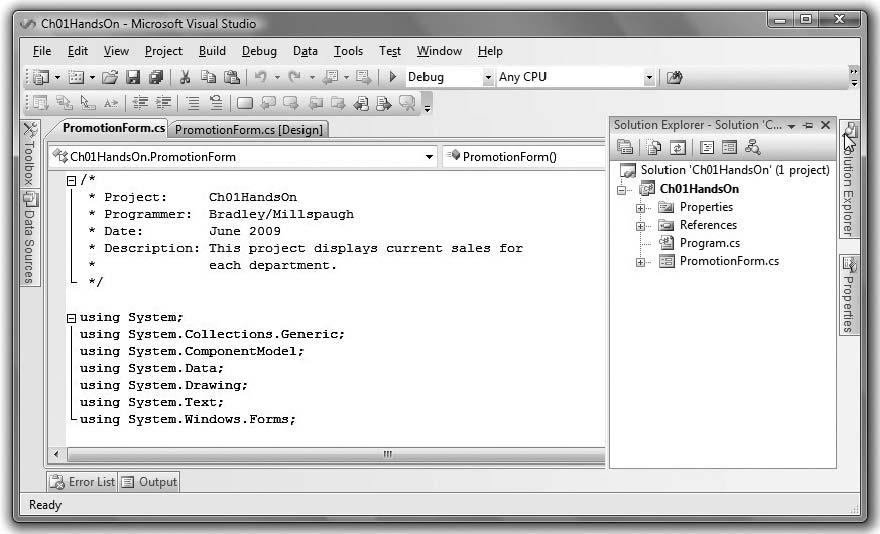Open the Display Object Member List icon
Viewport: 880px width, 534px height.
click(x=40, y=103)
